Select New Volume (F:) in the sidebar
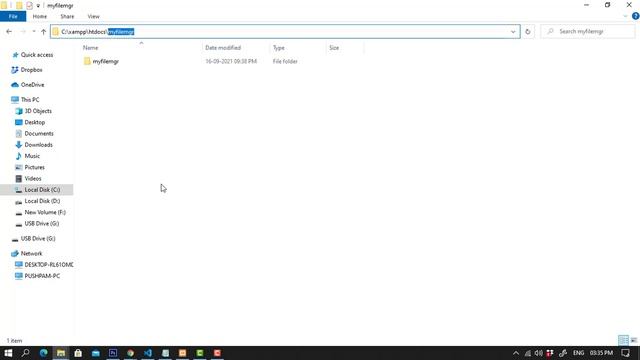This screenshot has width=640, height=360. point(45,212)
